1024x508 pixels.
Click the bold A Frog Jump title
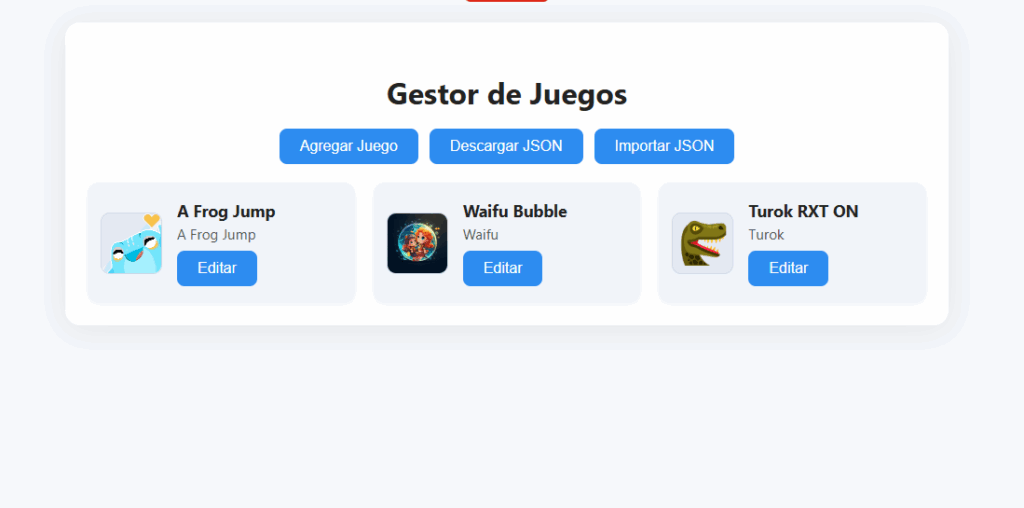pyautogui.click(x=226, y=212)
